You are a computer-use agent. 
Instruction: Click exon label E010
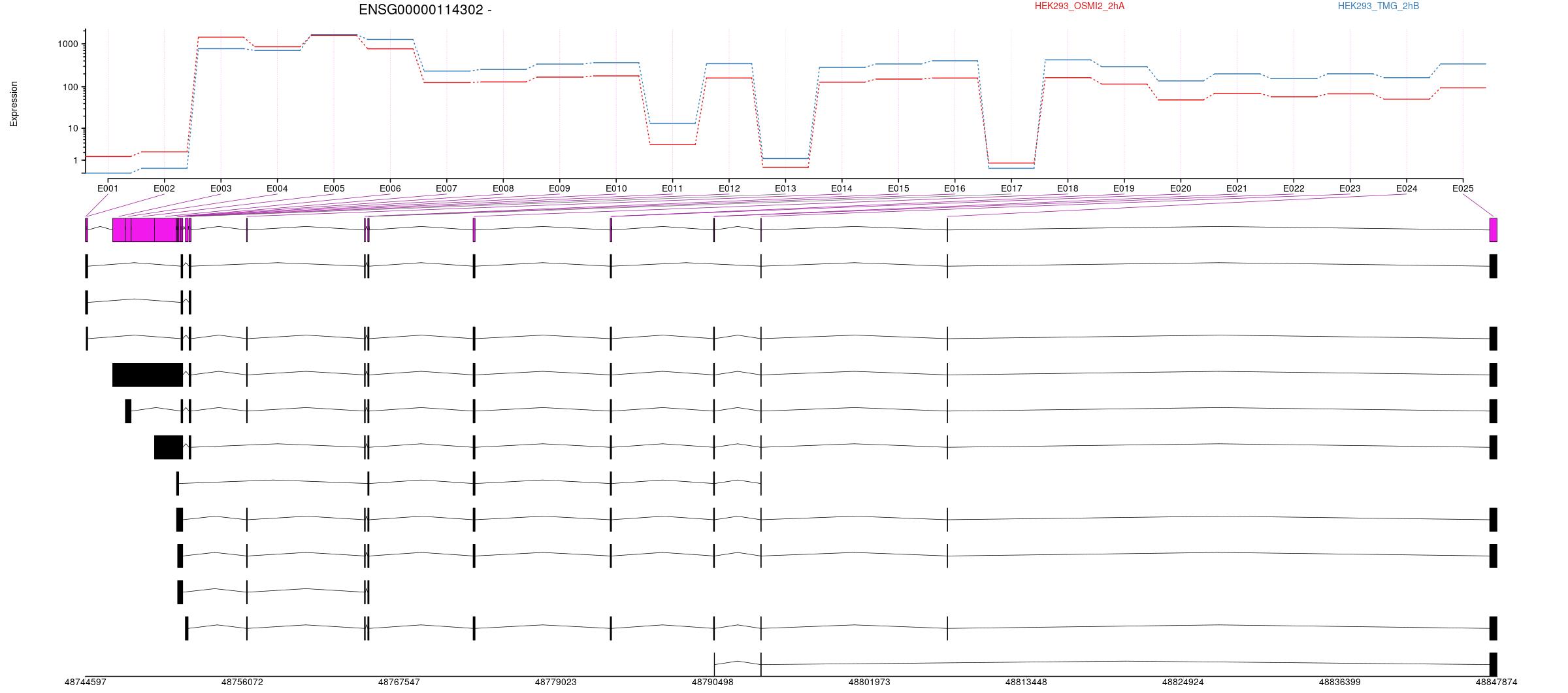(616, 188)
